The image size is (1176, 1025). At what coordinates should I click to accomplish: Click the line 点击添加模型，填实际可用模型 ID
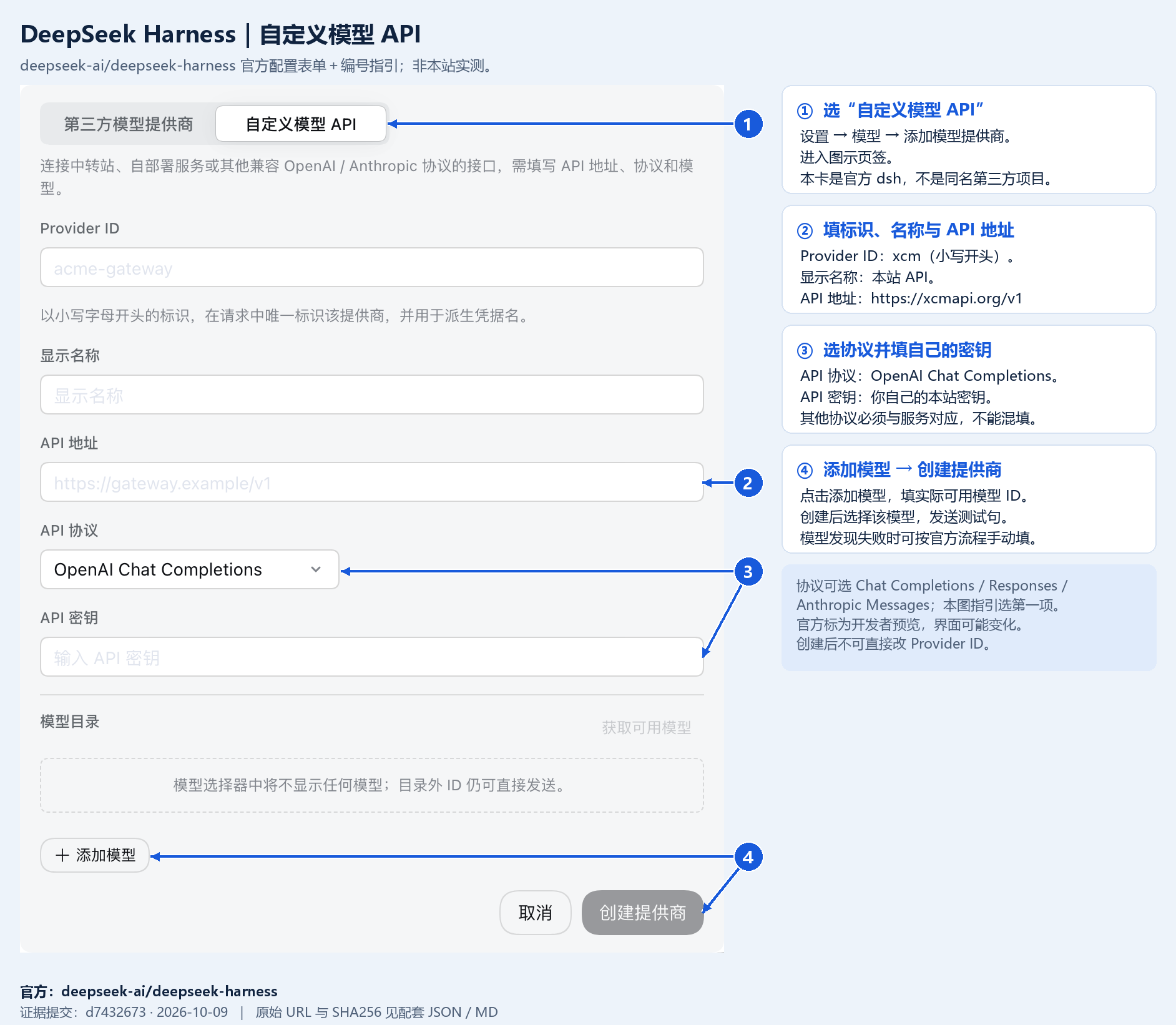tap(914, 496)
